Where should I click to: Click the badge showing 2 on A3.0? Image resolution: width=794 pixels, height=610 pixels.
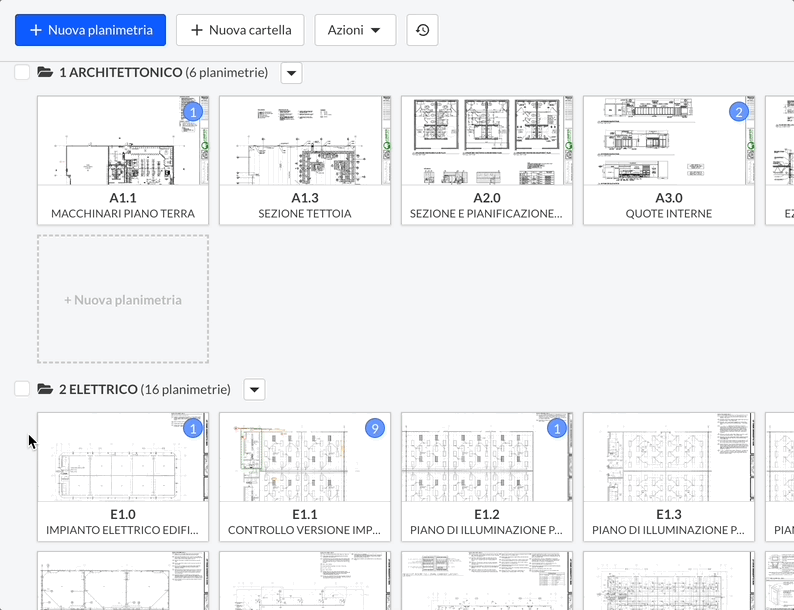point(739,112)
